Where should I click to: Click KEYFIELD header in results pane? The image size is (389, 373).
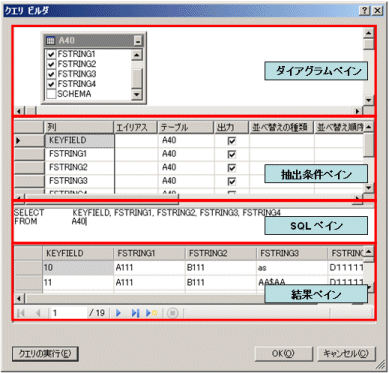(78, 253)
